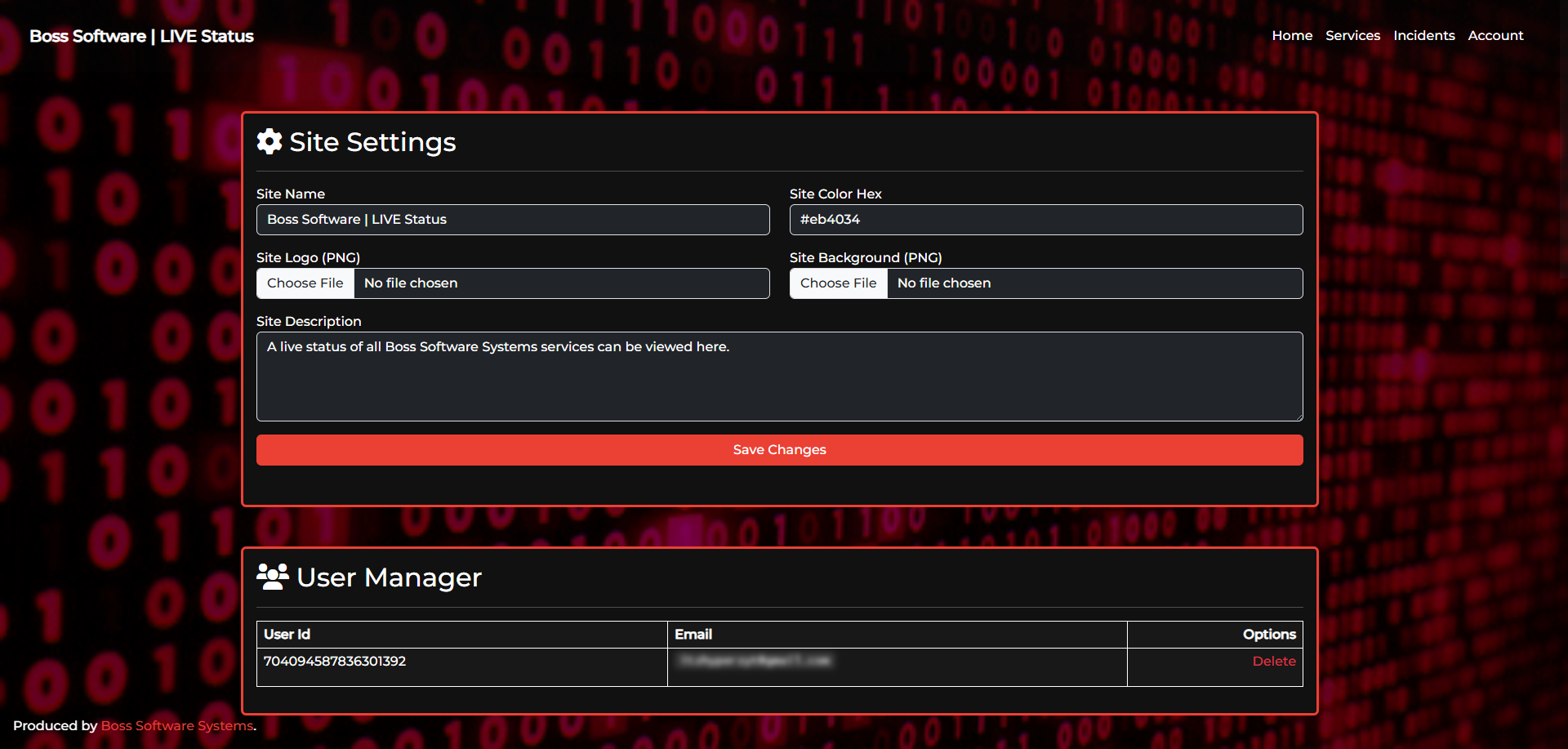
Task: Click the Options column header
Action: click(x=1215, y=635)
